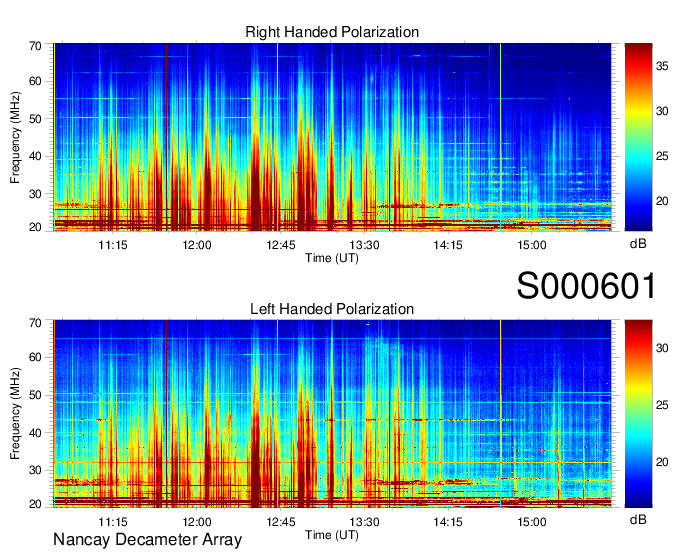Screen dimensions: 680x552
Task: Click the 70 MHz tick of Left Handed plot
Action: click(x=35, y=322)
